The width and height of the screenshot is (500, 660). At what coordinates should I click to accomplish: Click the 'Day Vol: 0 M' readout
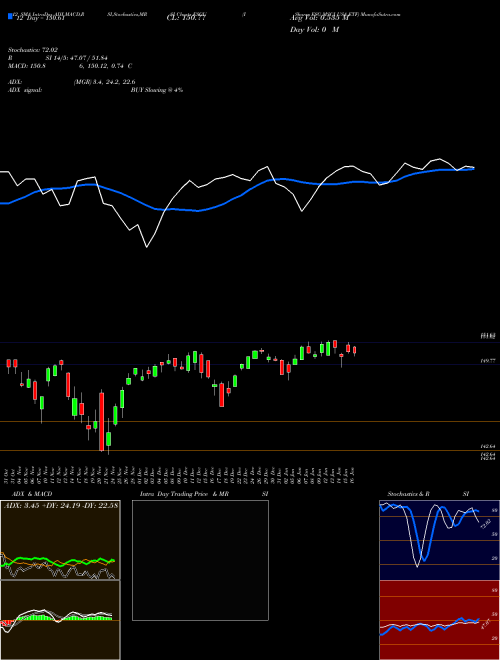tap(314, 29)
